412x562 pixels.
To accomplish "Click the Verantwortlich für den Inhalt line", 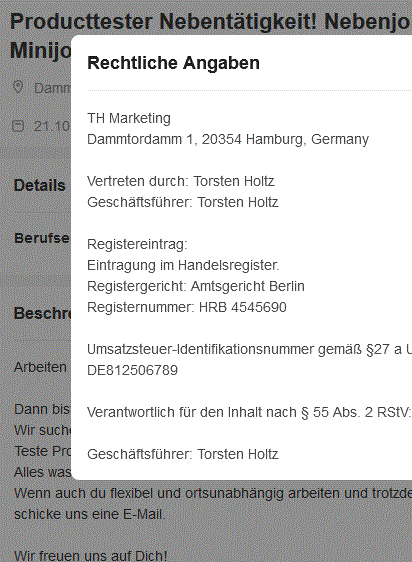I will (x=249, y=412).
